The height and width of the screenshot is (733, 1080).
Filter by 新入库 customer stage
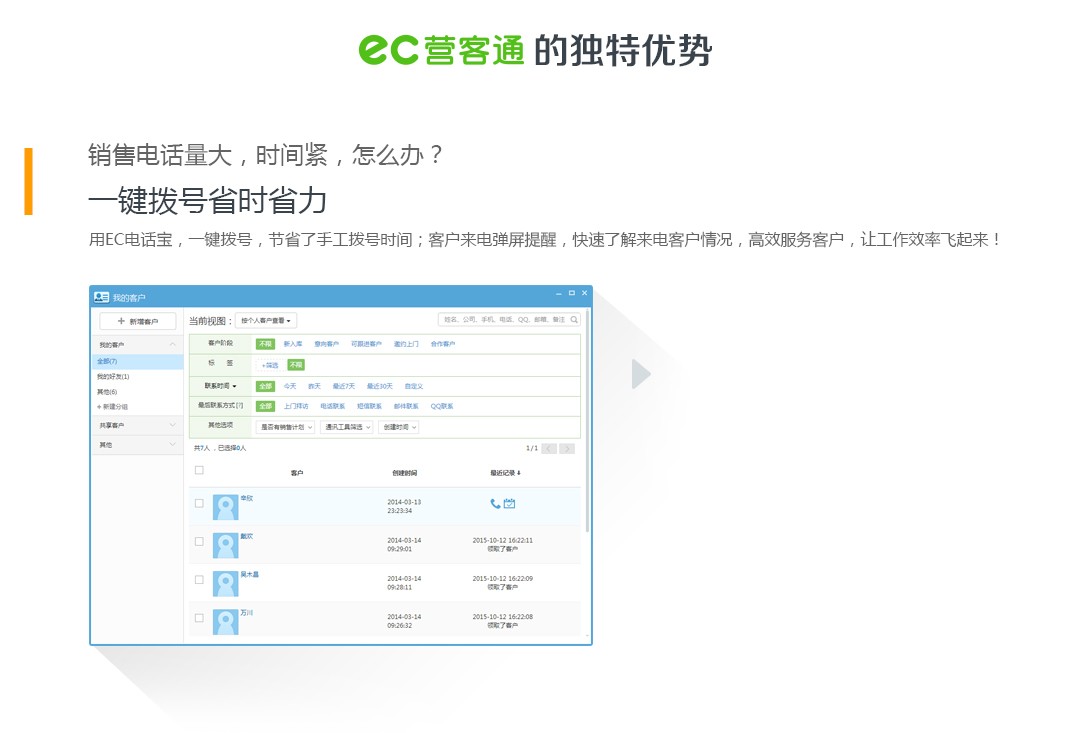[293, 344]
